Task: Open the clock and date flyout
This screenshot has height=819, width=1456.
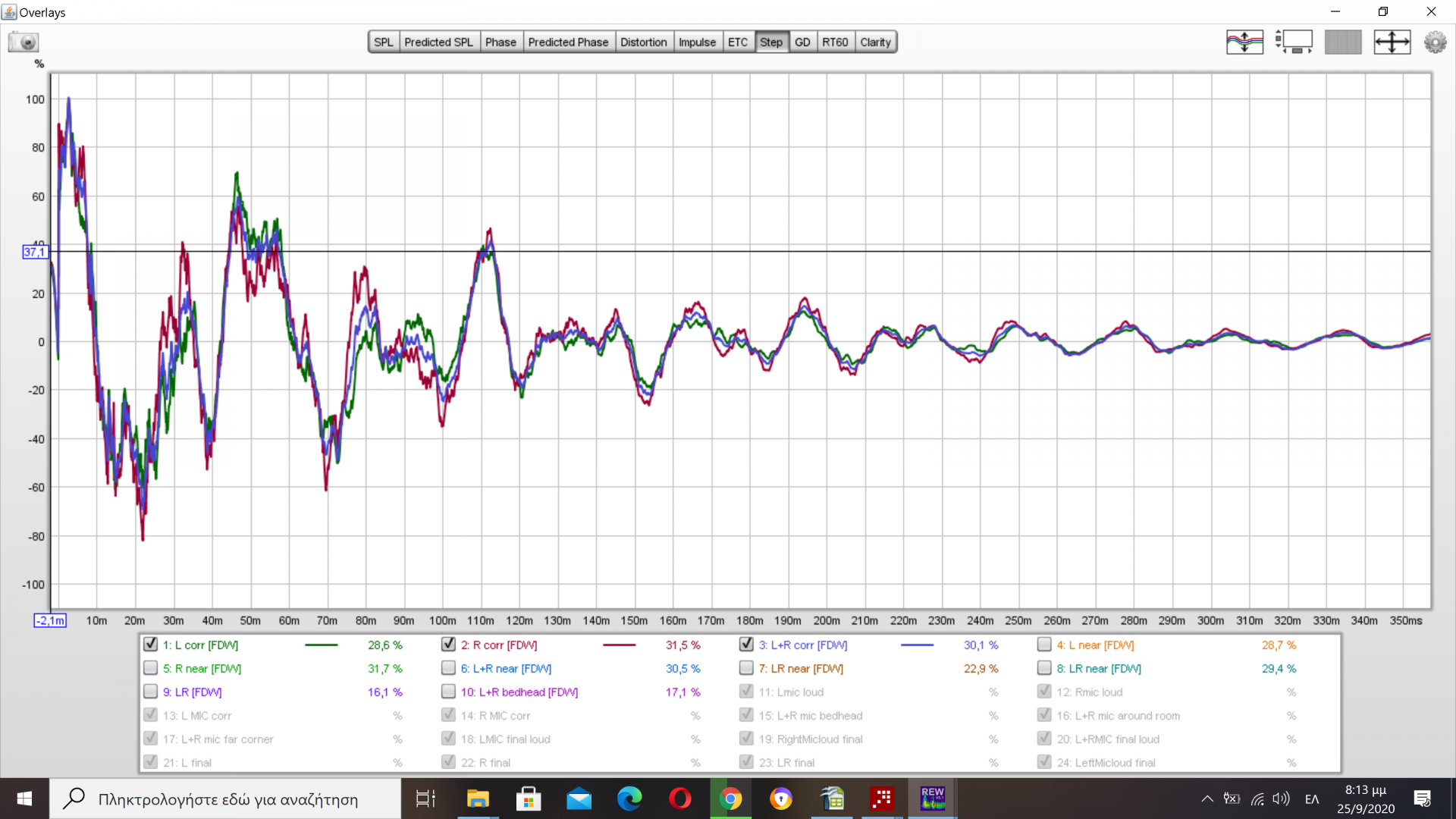Action: pos(1366,799)
